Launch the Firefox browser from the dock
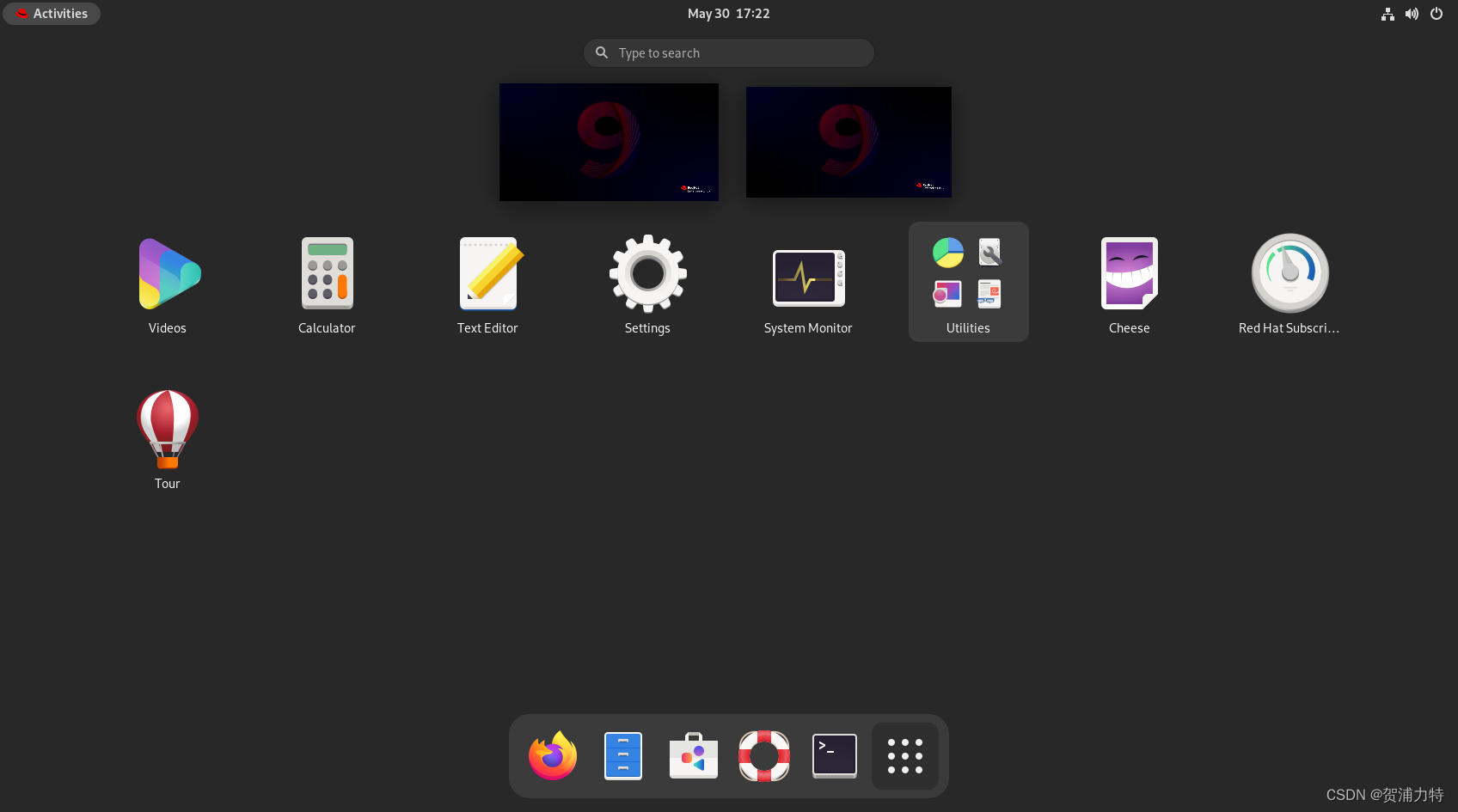Screen dimensions: 1458x812 551,756
